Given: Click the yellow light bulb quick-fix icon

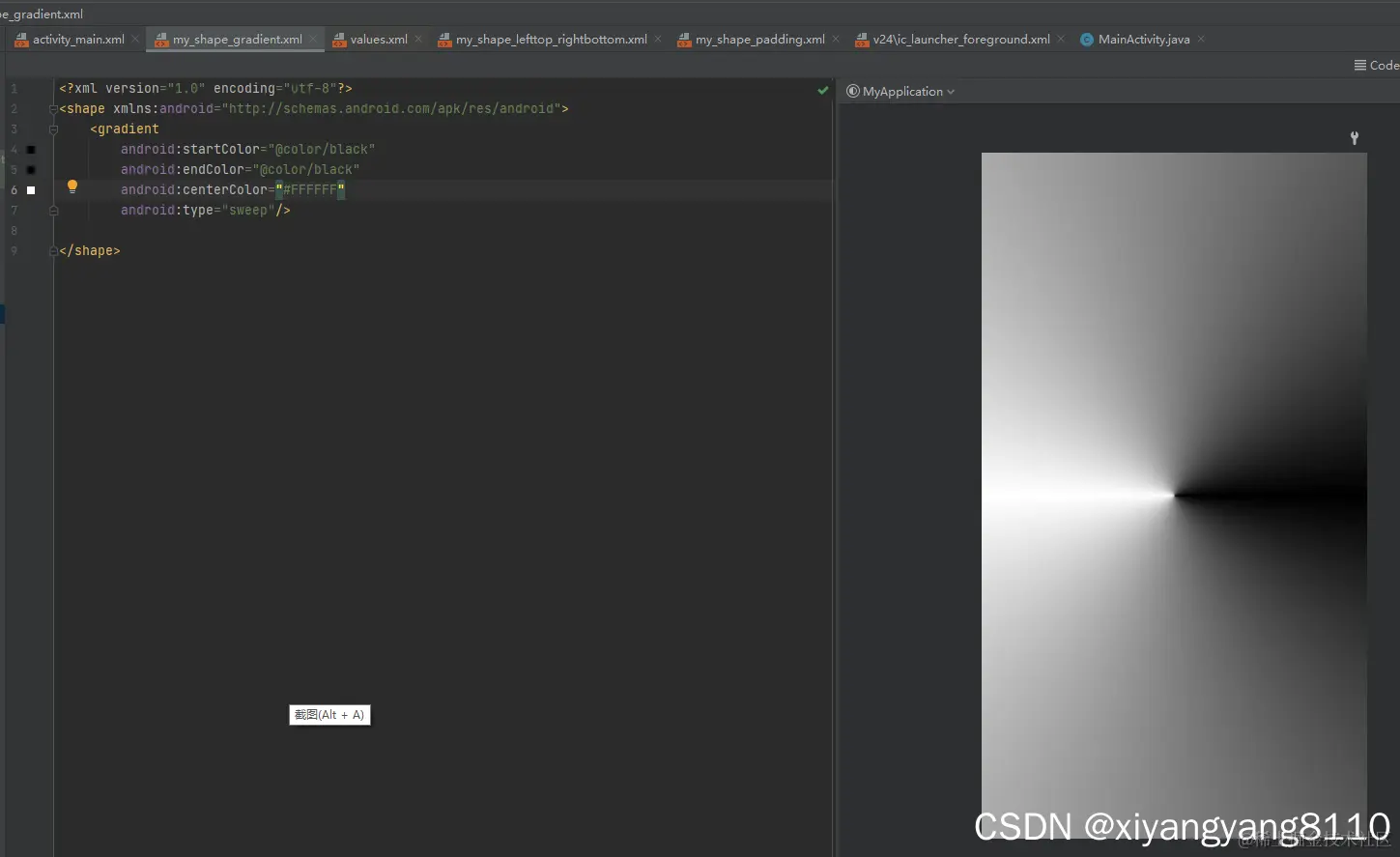Looking at the screenshot, I should 71,186.
